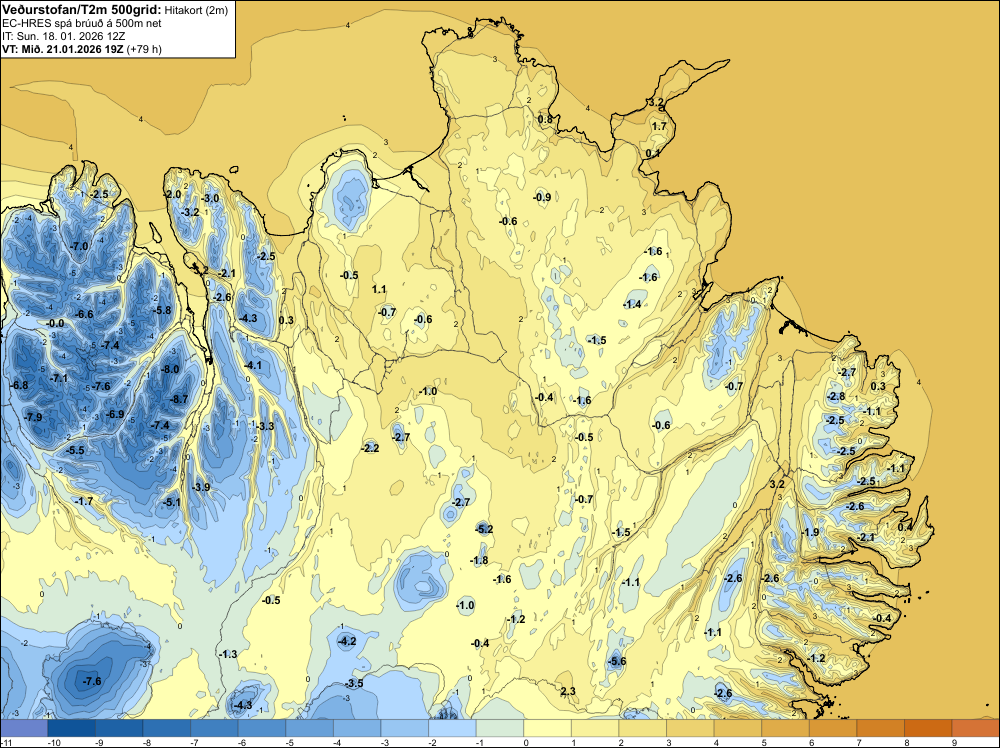The height and width of the screenshot is (748, 1000).
Task: Click the orange legend swatch between 8 and 9
Action: click(929, 728)
